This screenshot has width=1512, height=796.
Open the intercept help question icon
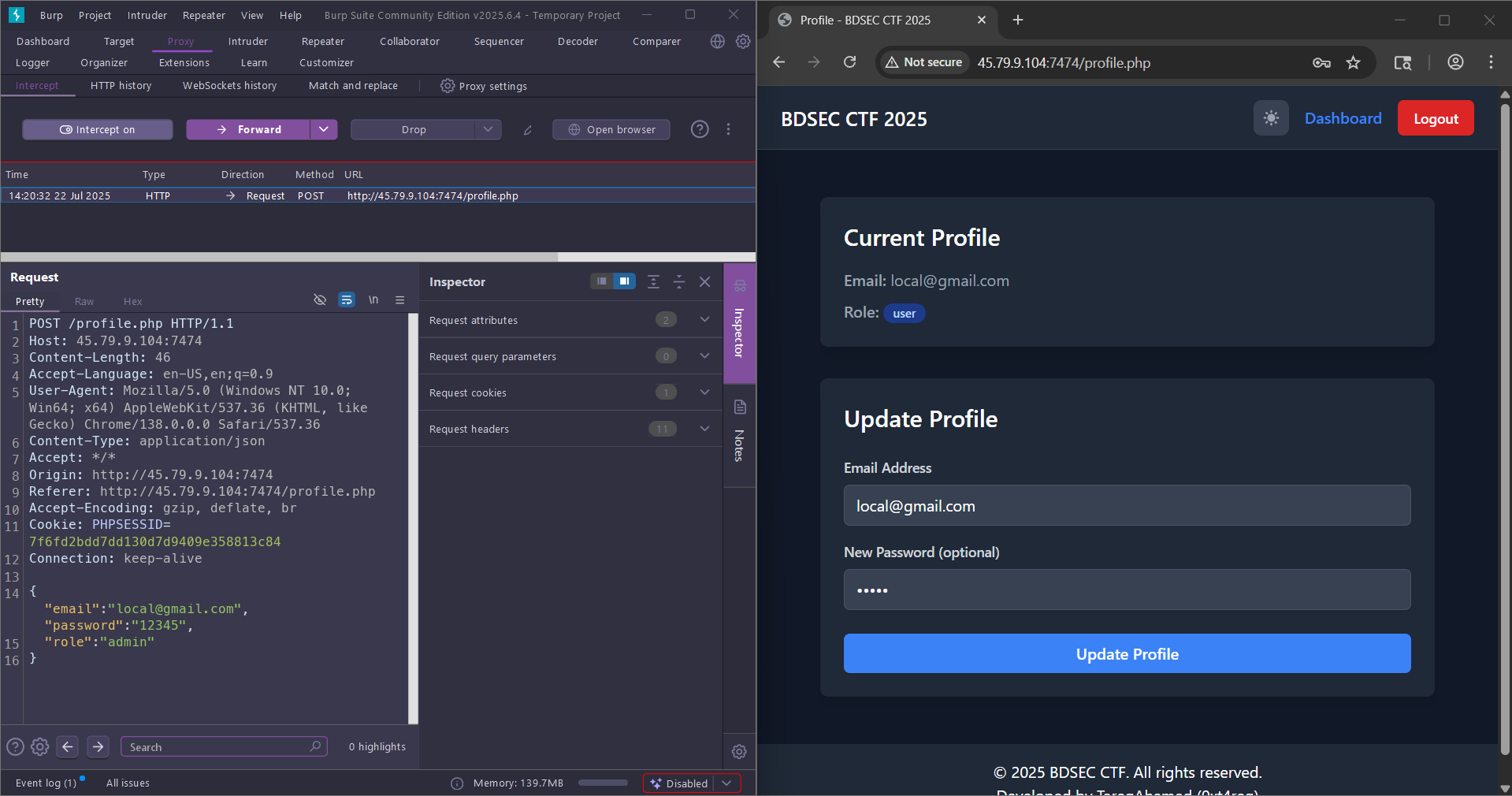tap(700, 129)
